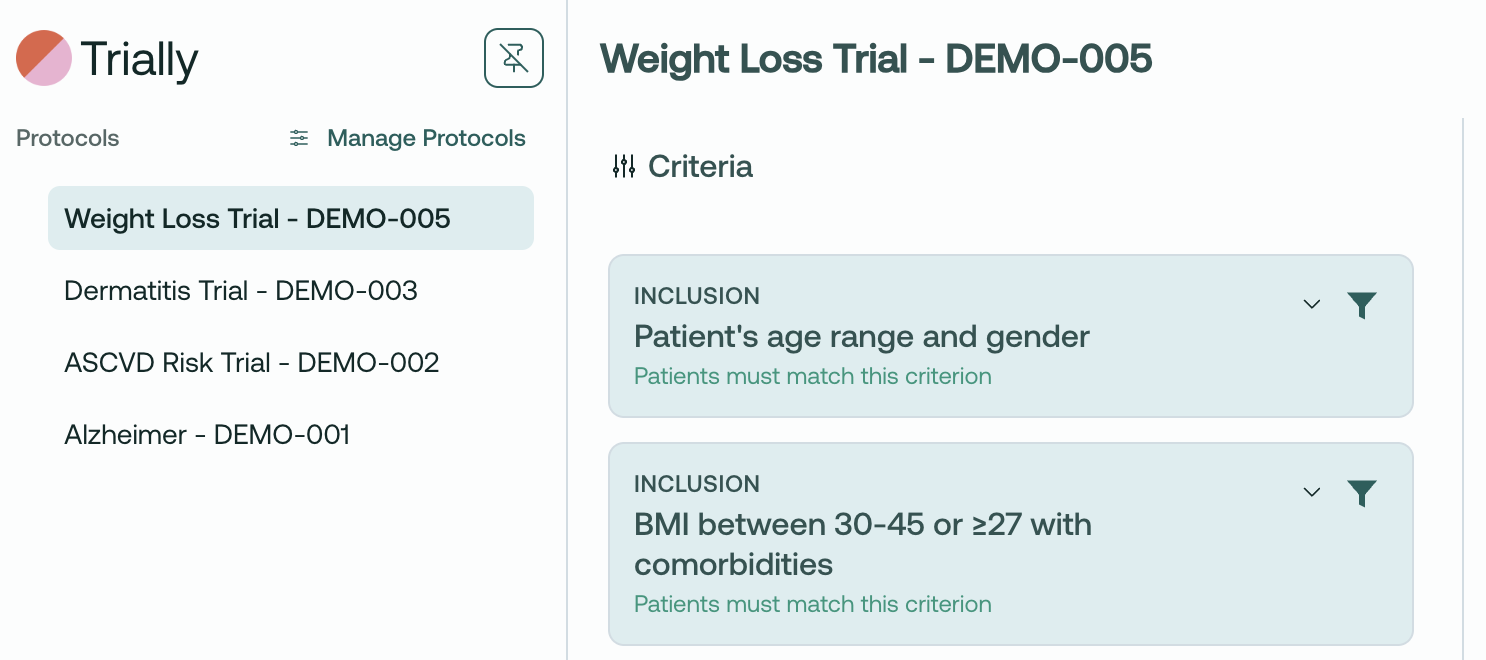Click the Patient's age range and gender title

click(x=862, y=337)
